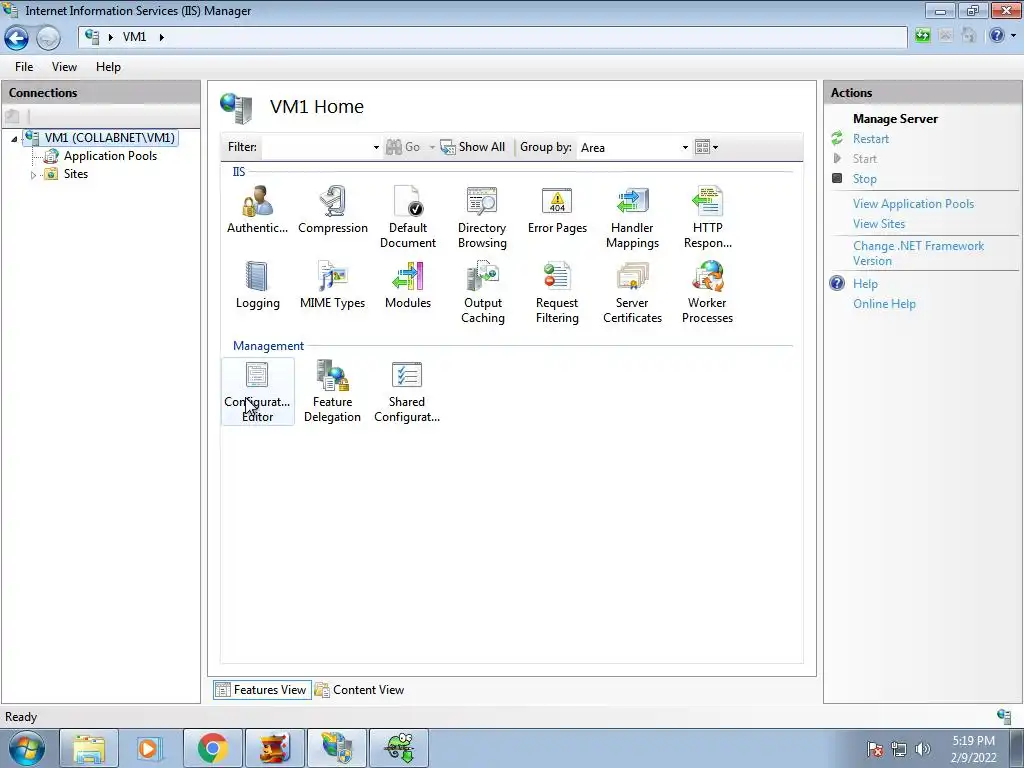This screenshot has height=768, width=1024.
Task: Open the help question mark icon in the top toolbar
Action: [x=997, y=35]
